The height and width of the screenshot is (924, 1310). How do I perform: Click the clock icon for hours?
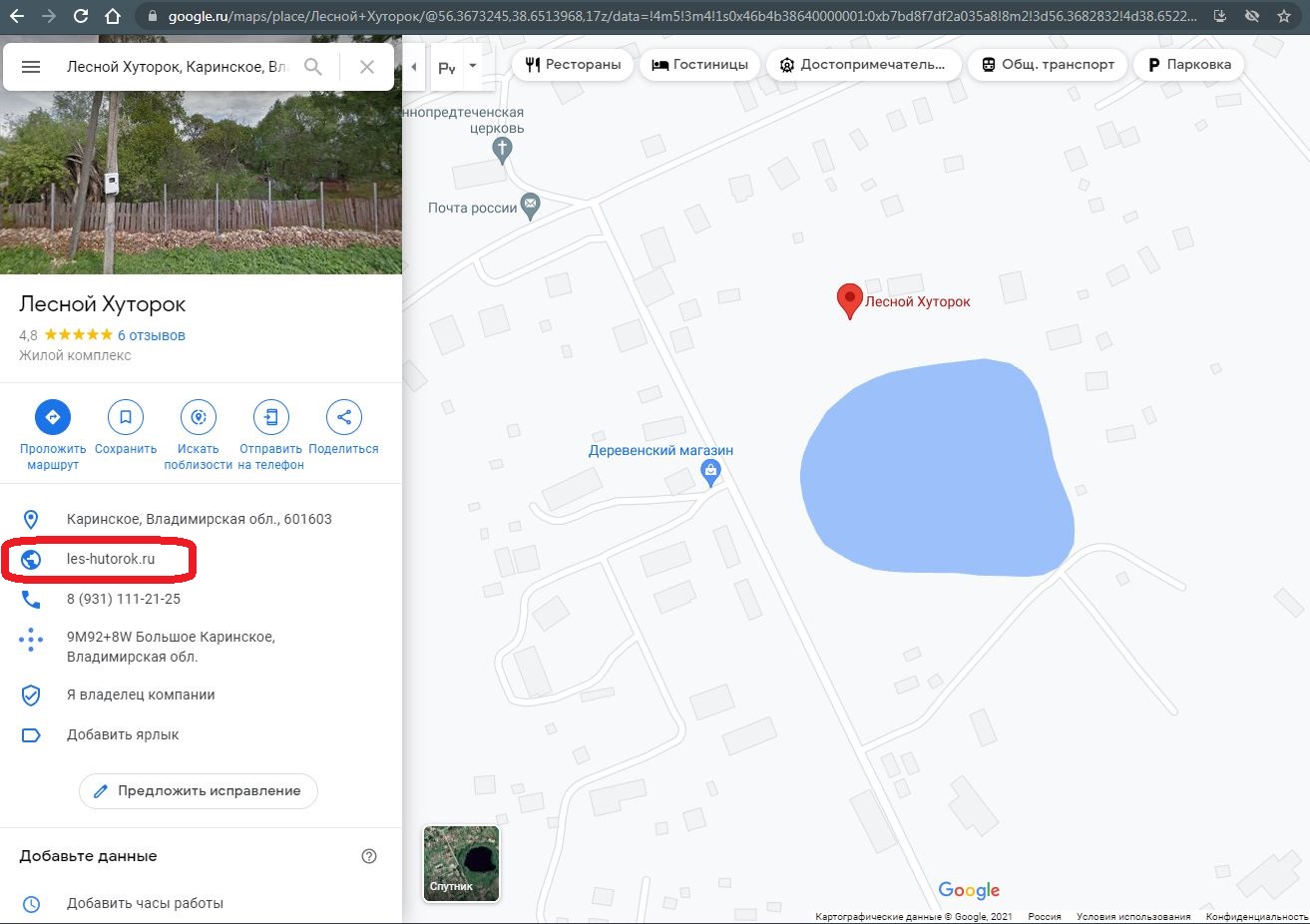[31, 904]
